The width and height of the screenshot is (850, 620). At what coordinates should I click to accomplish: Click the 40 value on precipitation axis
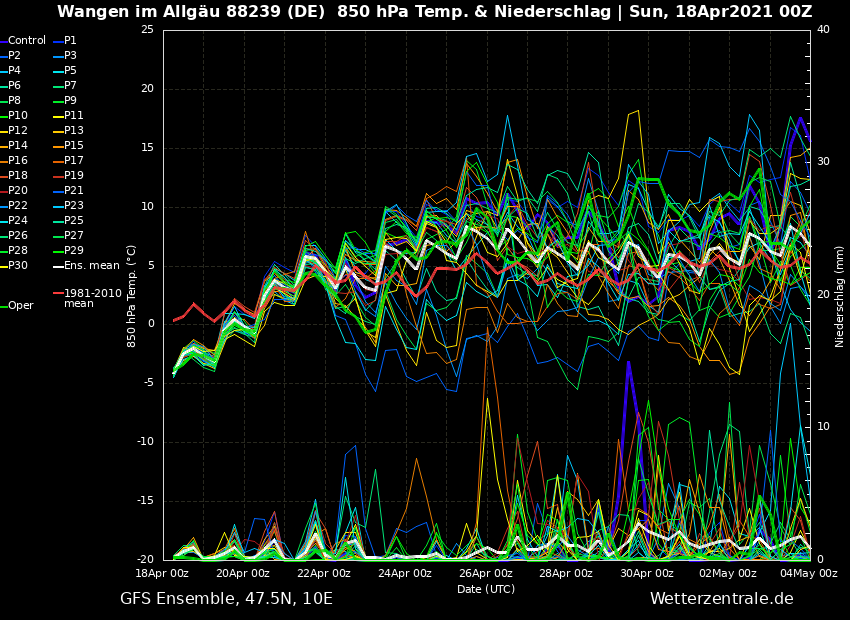coord(823,30)
